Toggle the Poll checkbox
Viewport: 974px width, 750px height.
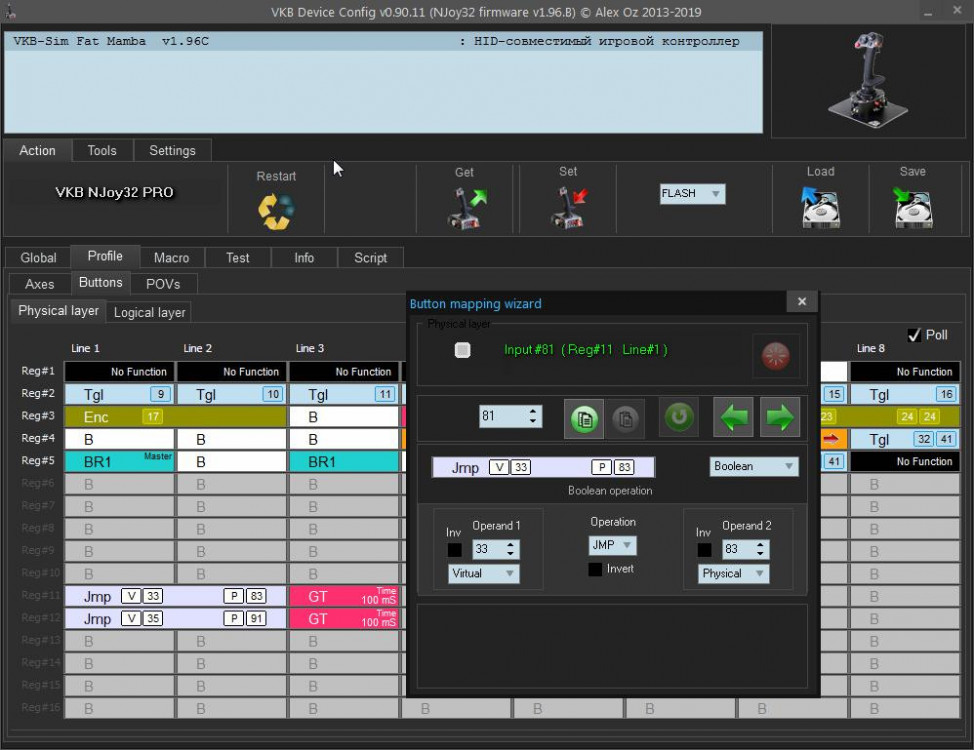tap(914, 335)
